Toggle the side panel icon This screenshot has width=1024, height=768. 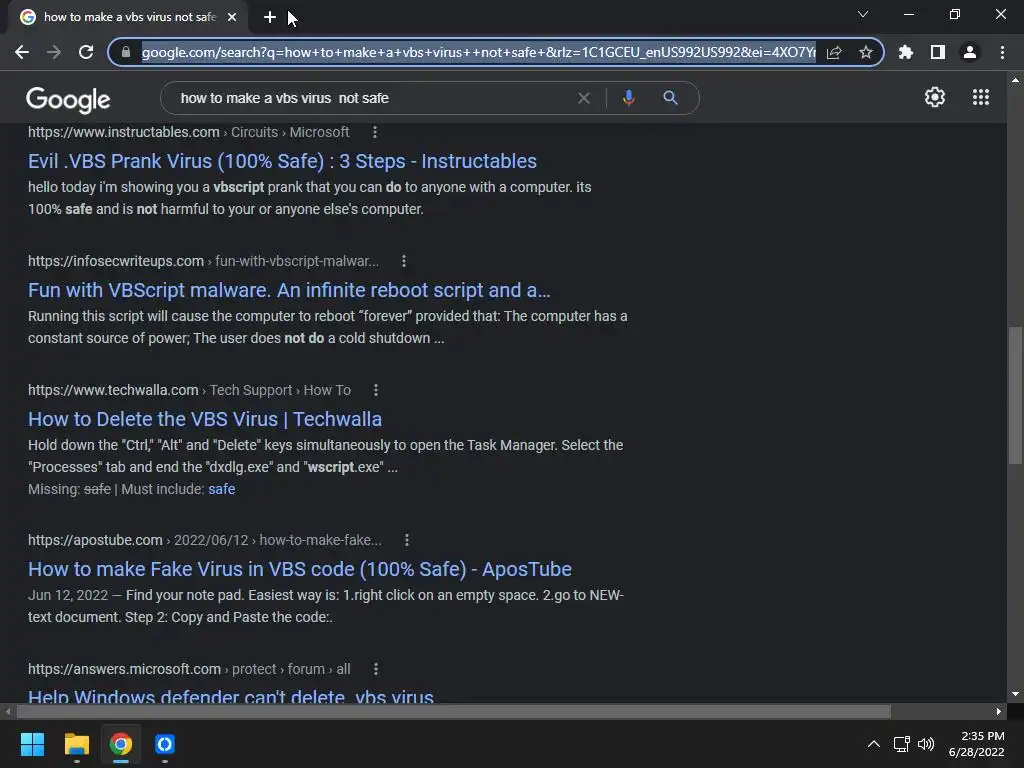[x=938, y=52]
